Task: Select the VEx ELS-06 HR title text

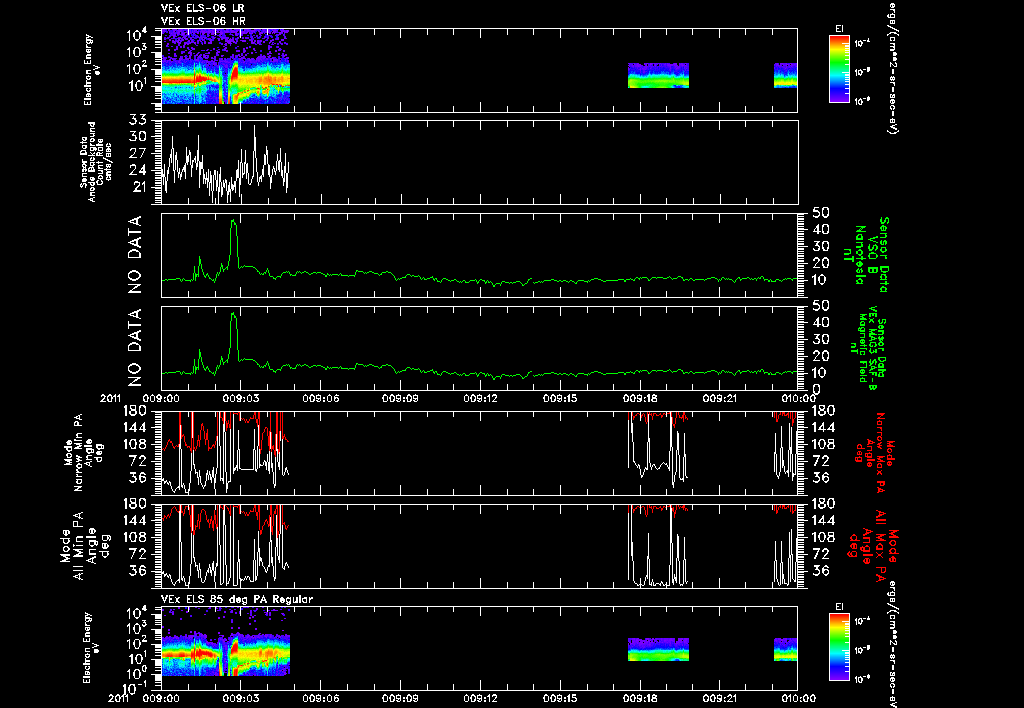Action: [x=203, y=22]
